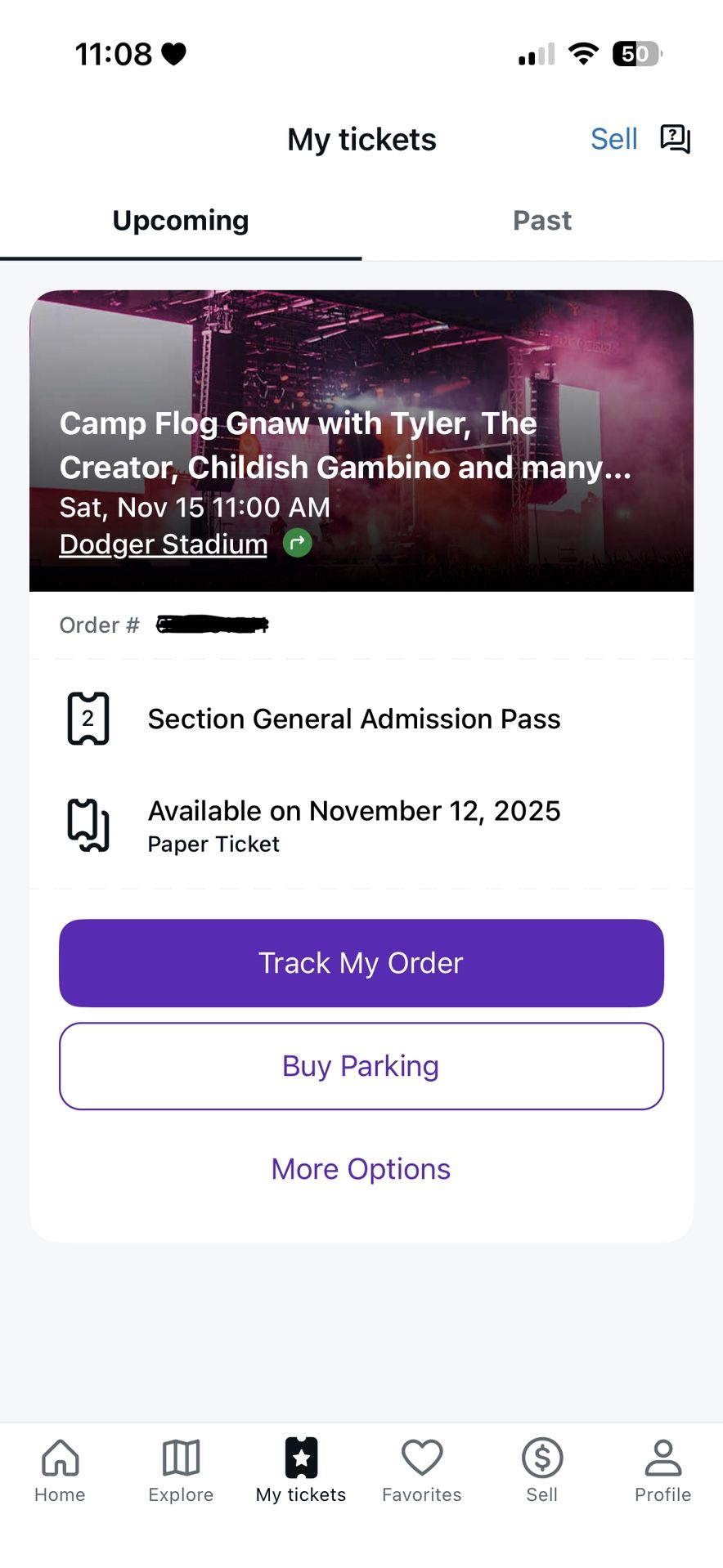The image size is (723, 1568).
Task: Tap the help chat icon in header
Action: tap(675, 139)
